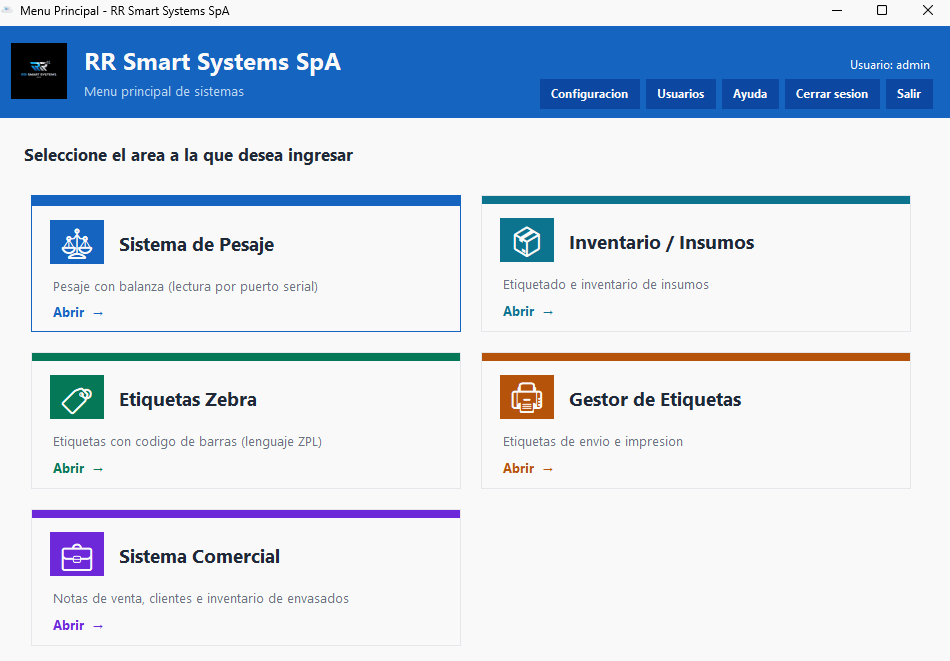Click the Ayuda help button
The width and height of the screenshot is (950, 661).
pyautogui.click(x=750, y=94)
